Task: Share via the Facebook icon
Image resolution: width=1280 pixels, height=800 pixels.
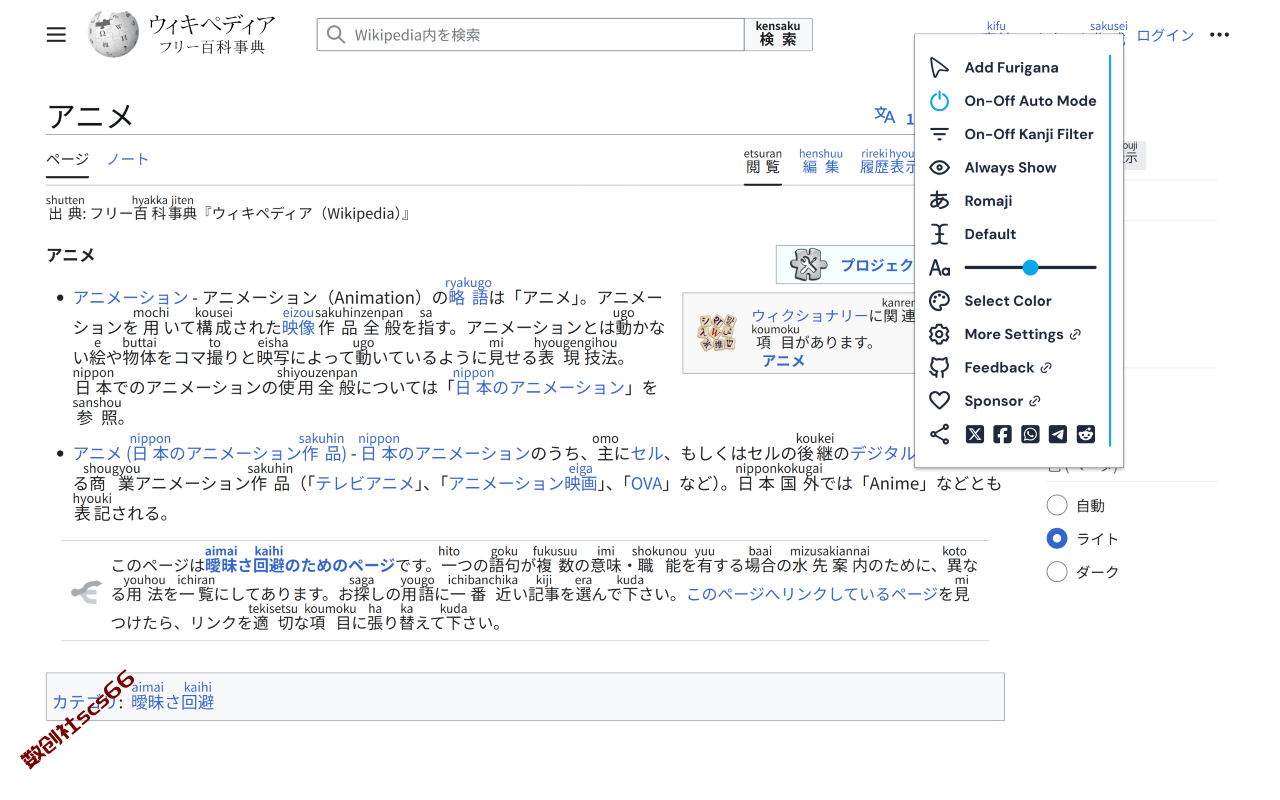Action: (x=1002, y=434)
